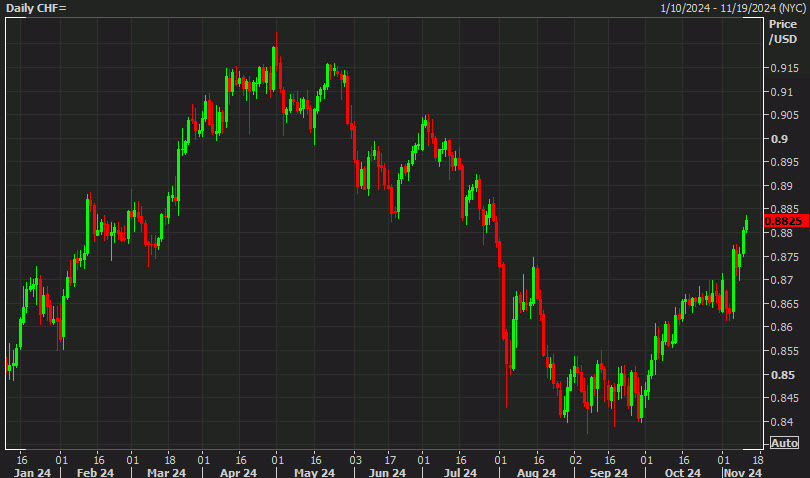Click the day label 18 above Mar 24
This screenshot has width=810, height=478.
(x=170, y=460)
